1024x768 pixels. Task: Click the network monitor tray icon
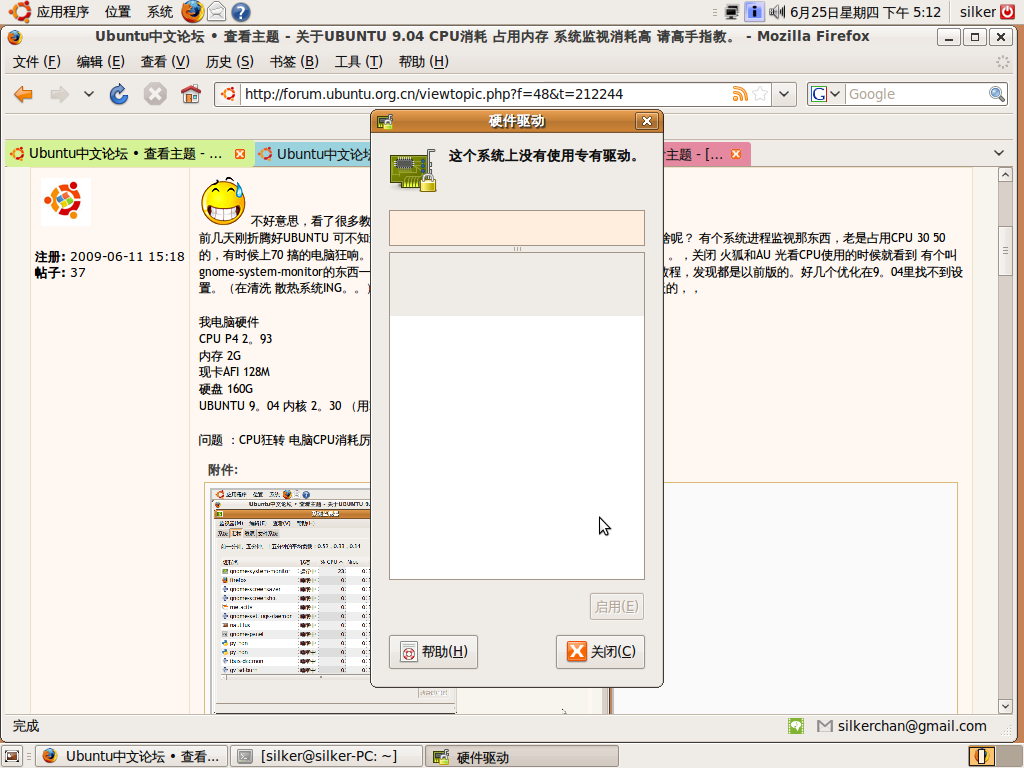pyautogui.click(x=732, y=12)
